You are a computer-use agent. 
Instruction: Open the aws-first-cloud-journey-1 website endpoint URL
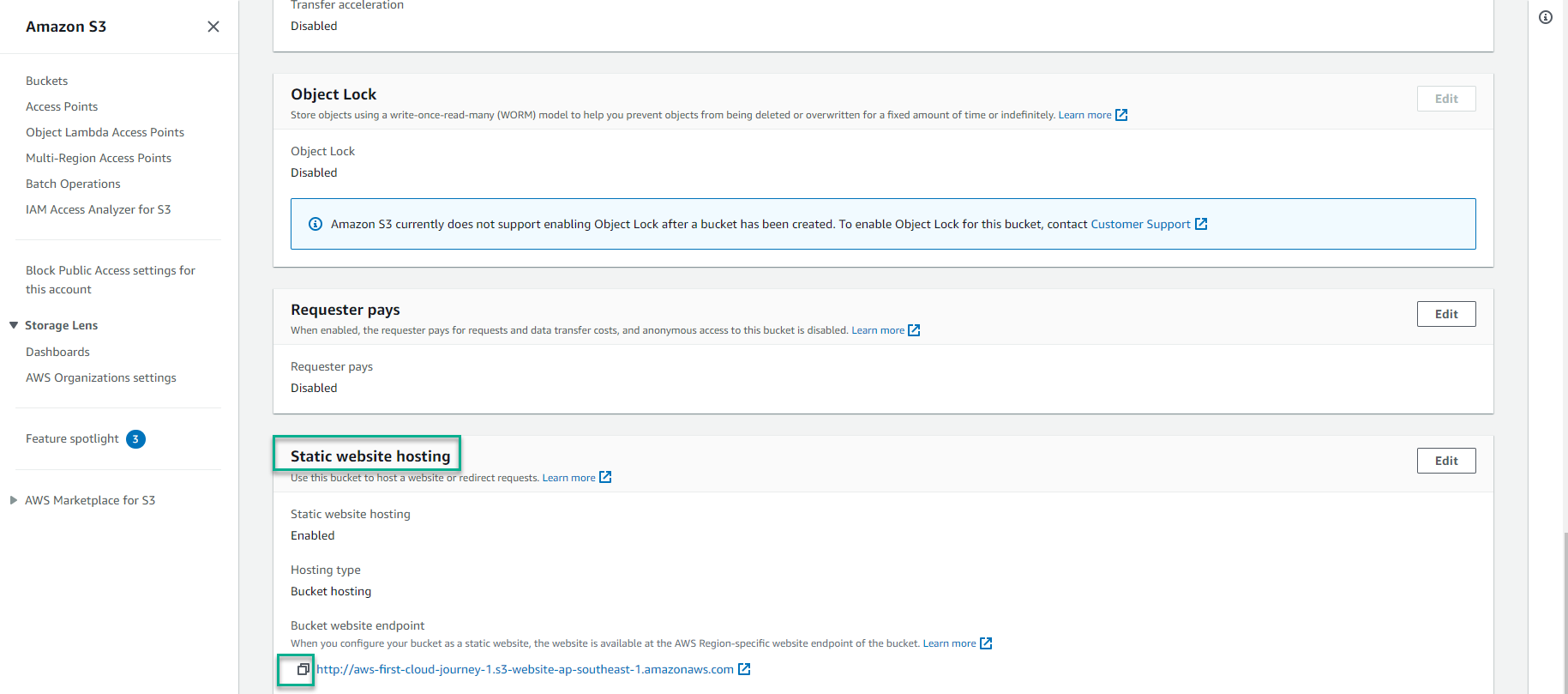tap(525, 669)
